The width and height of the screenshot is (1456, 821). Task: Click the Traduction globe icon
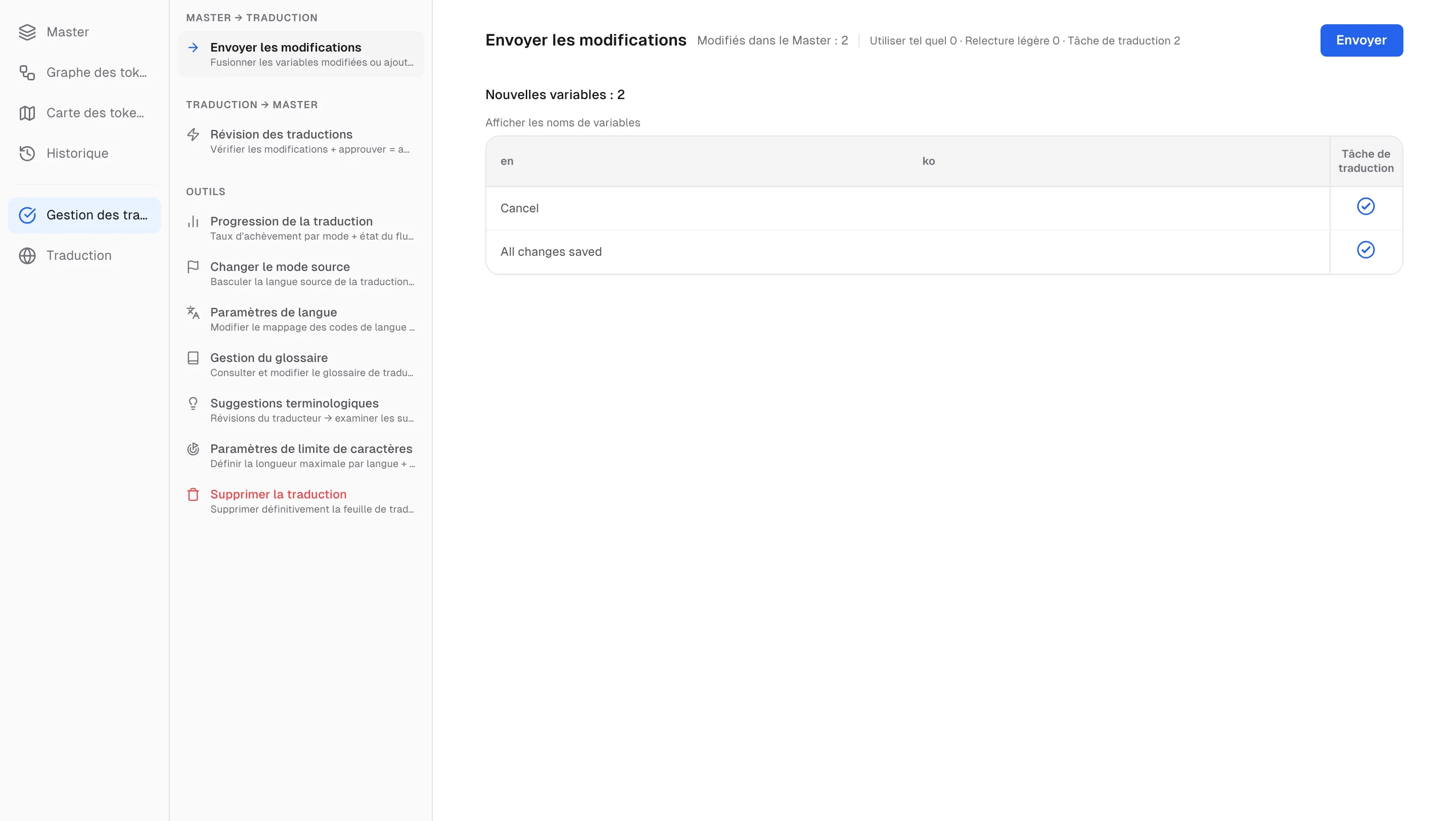tap(27, 256)
